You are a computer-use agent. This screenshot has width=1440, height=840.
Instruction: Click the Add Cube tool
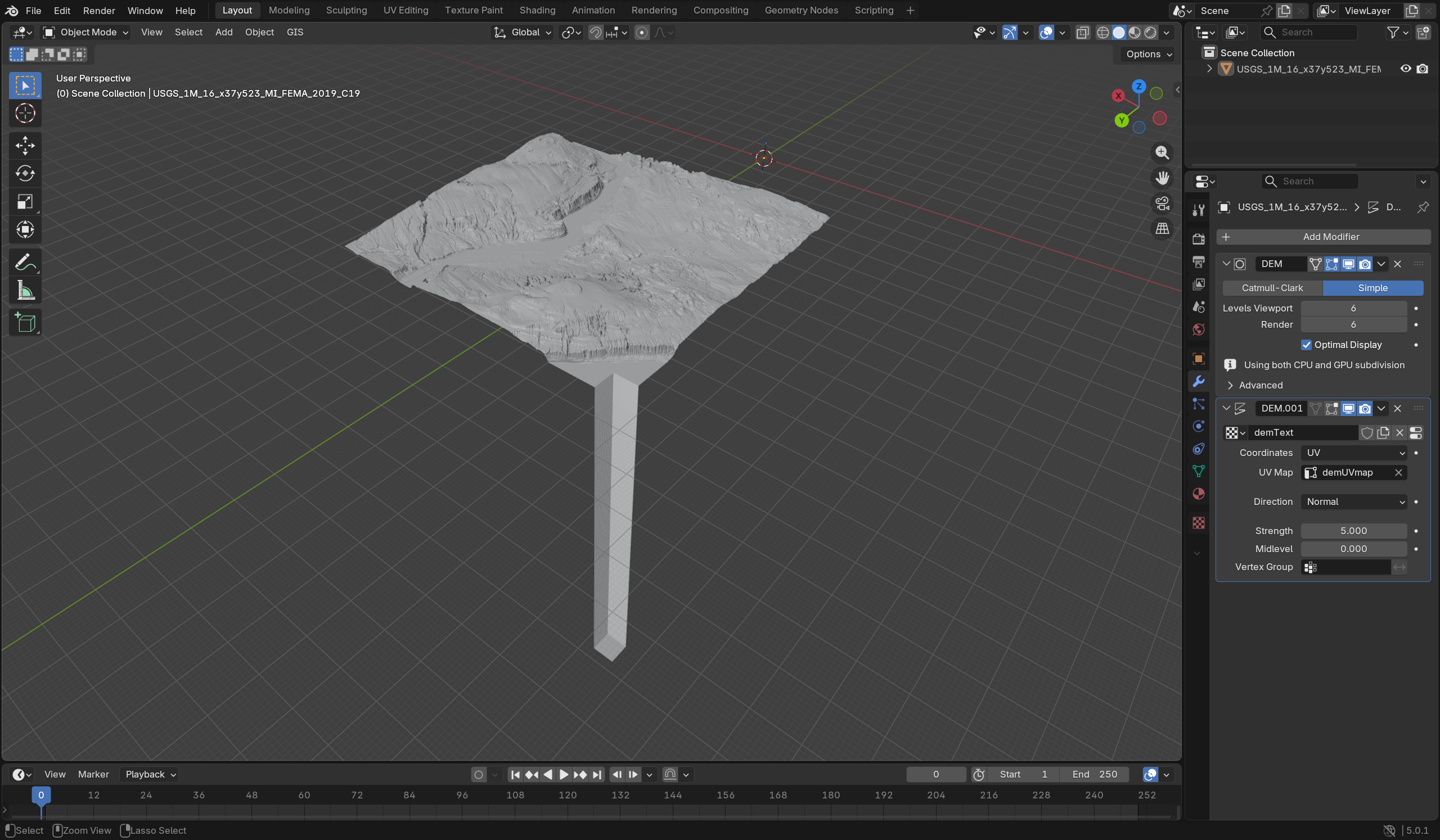(25, 323)
